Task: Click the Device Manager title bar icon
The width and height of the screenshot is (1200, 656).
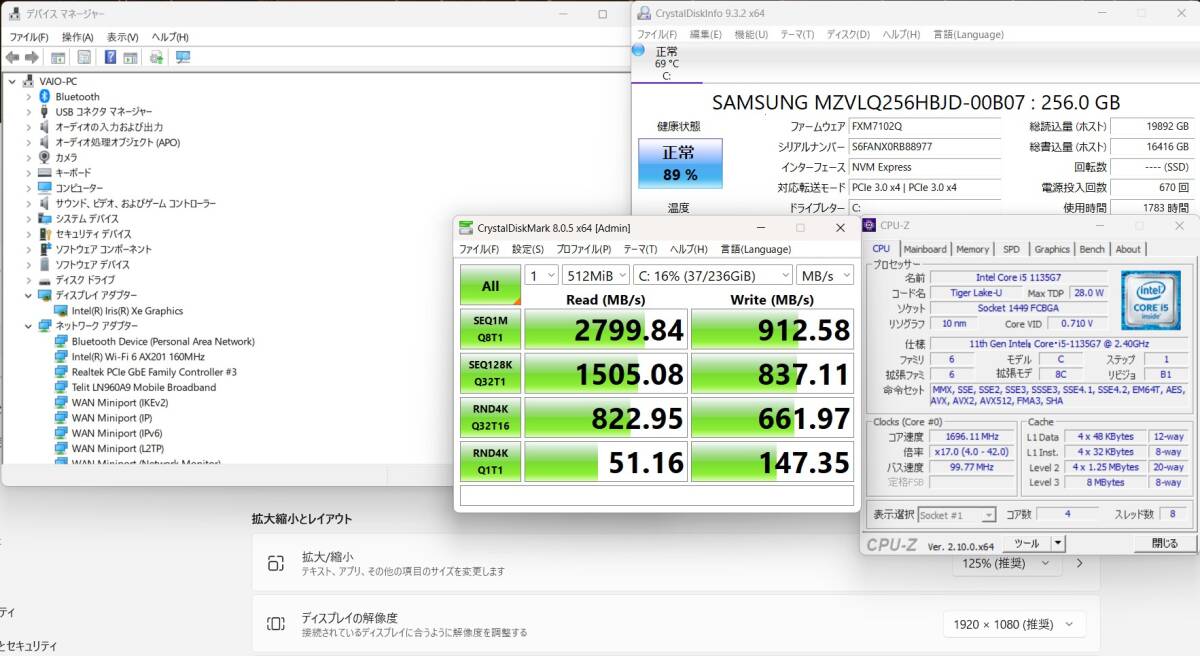Action: pyautogui.click(x=14, y=14)
